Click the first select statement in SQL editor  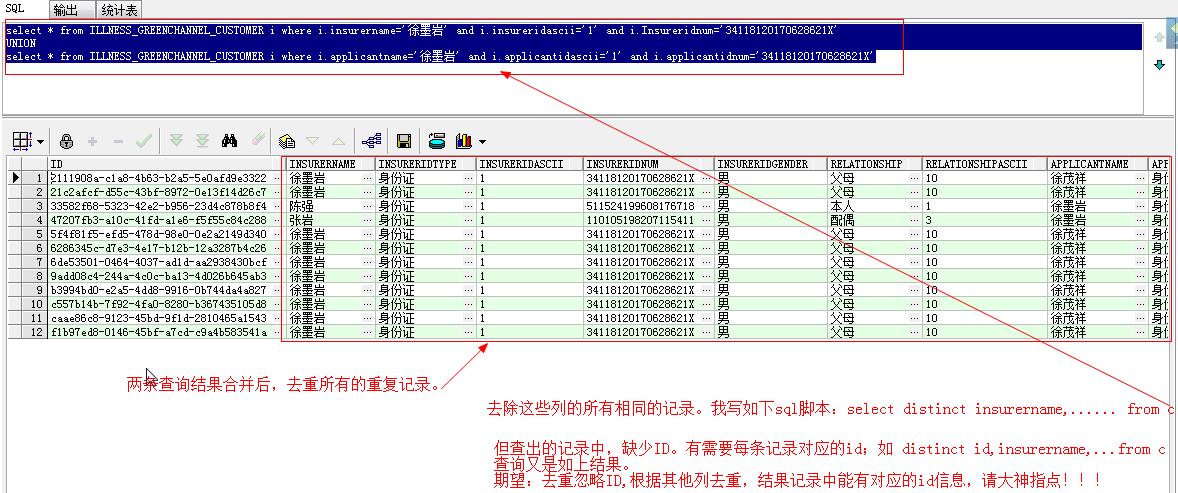click(x=421, y=31)
